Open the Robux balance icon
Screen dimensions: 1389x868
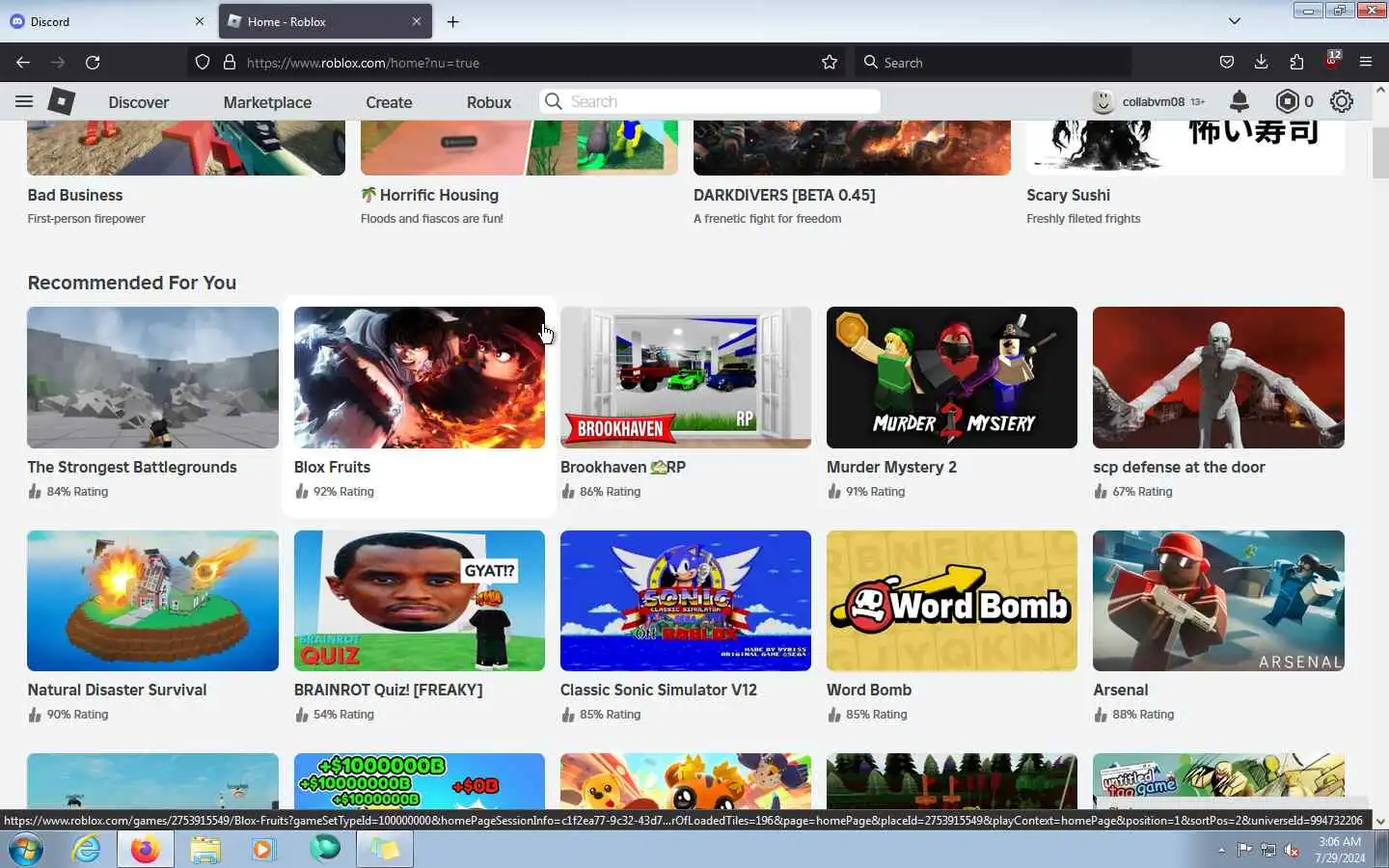1287,101
